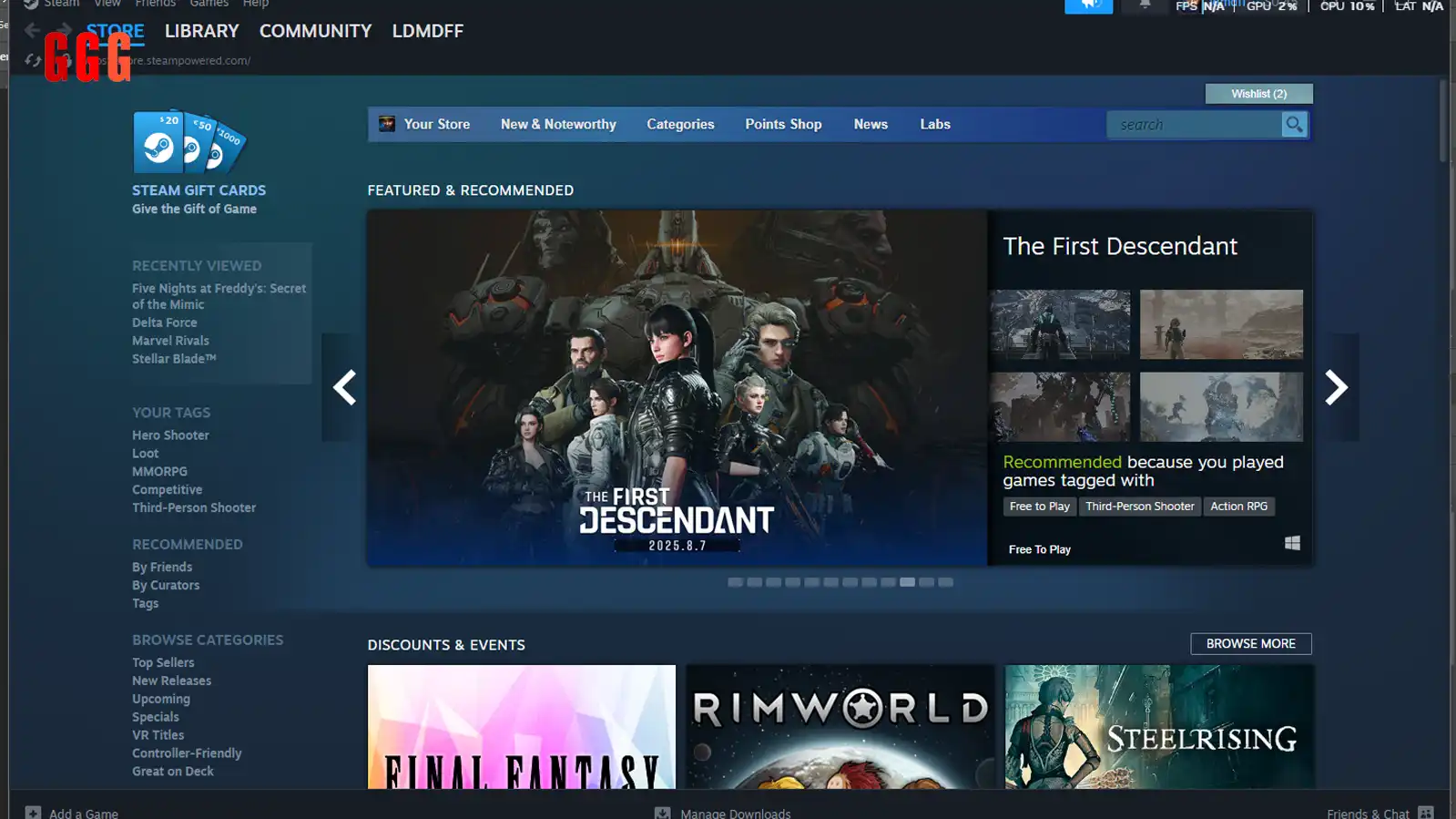Open the Help menu
1456x819 pixels.
point(256,4)
